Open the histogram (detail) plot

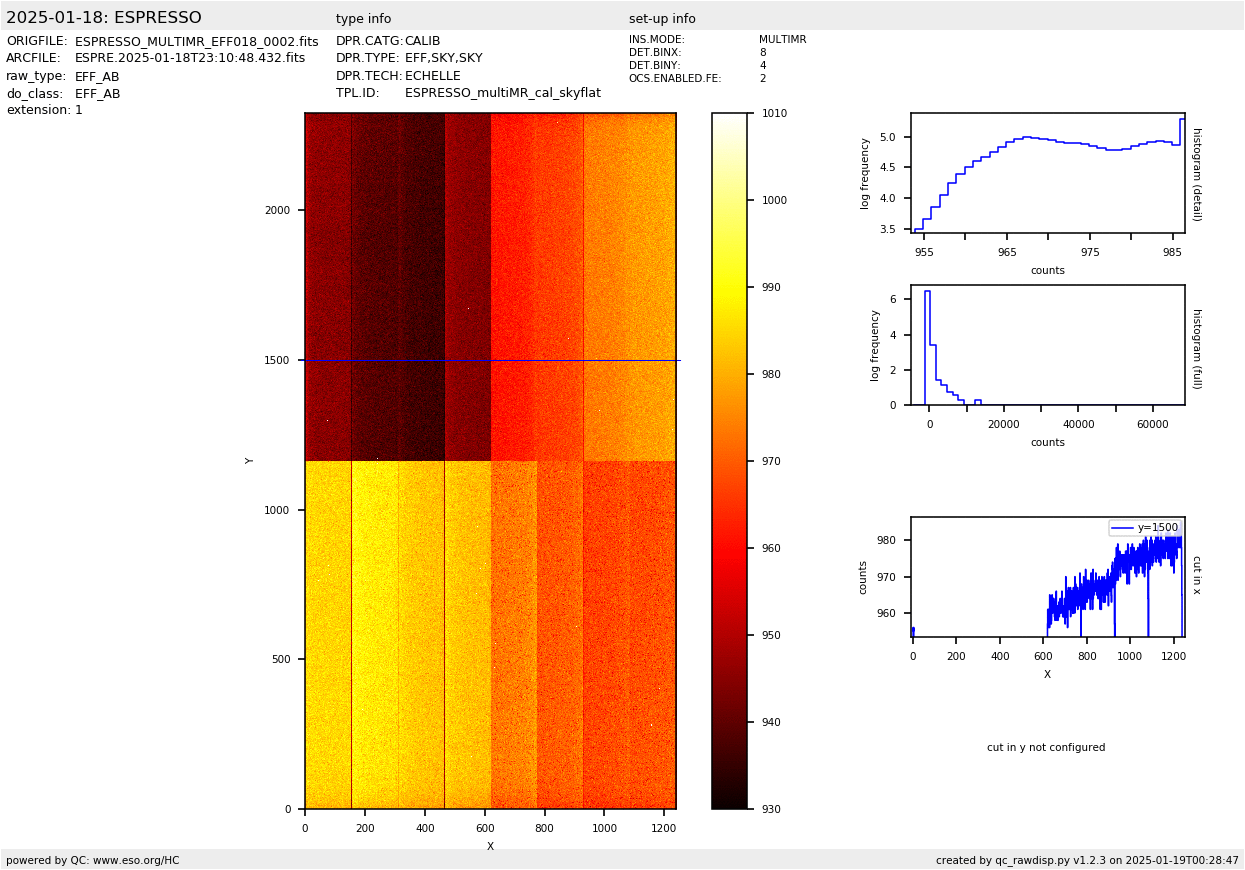point(1047,173)
